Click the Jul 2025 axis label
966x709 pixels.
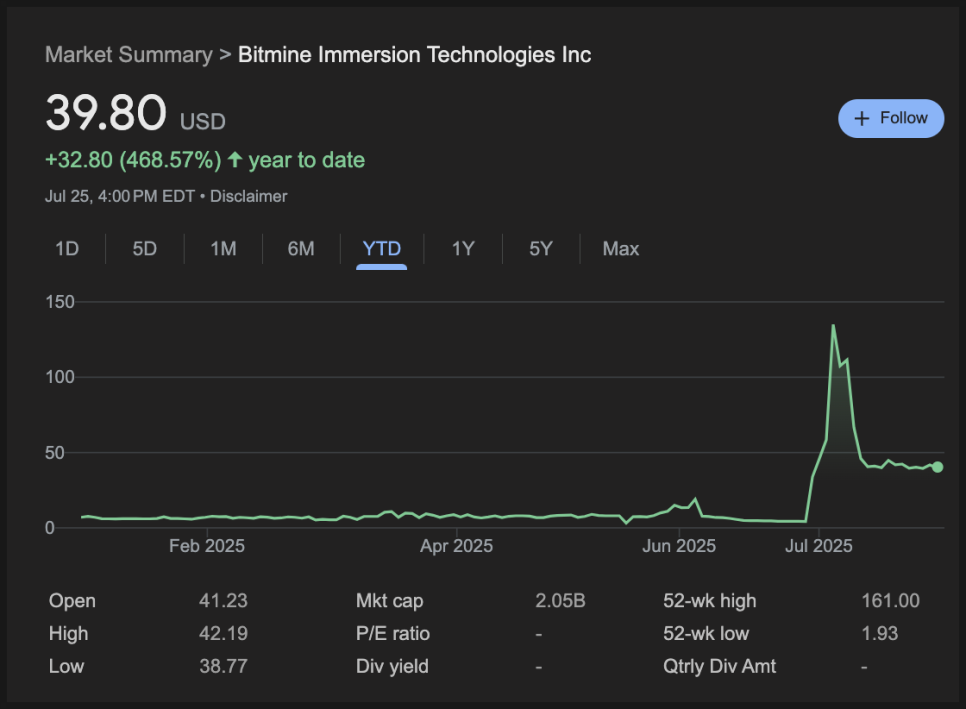(x=819, y=546)
